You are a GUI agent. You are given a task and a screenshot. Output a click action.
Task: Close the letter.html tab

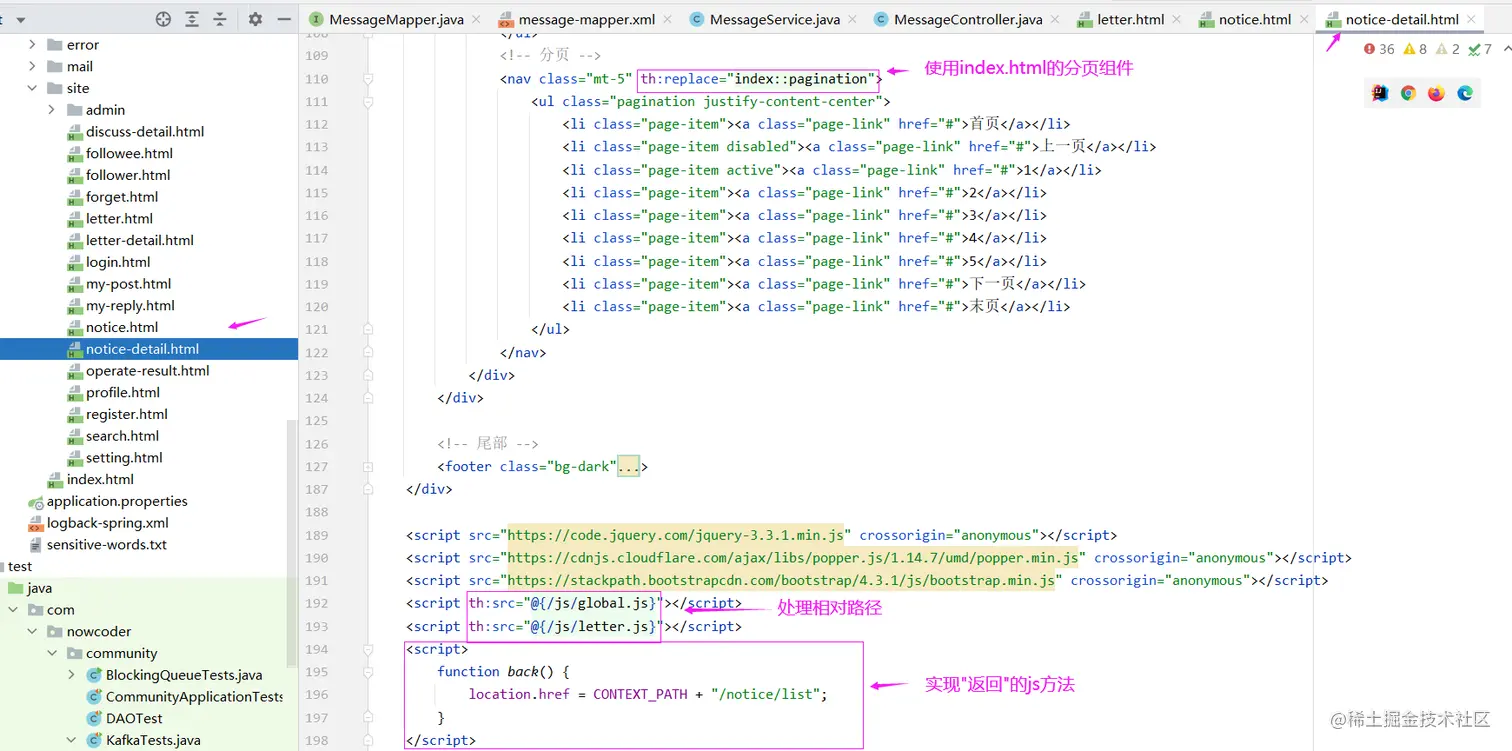coord(1176,20)
